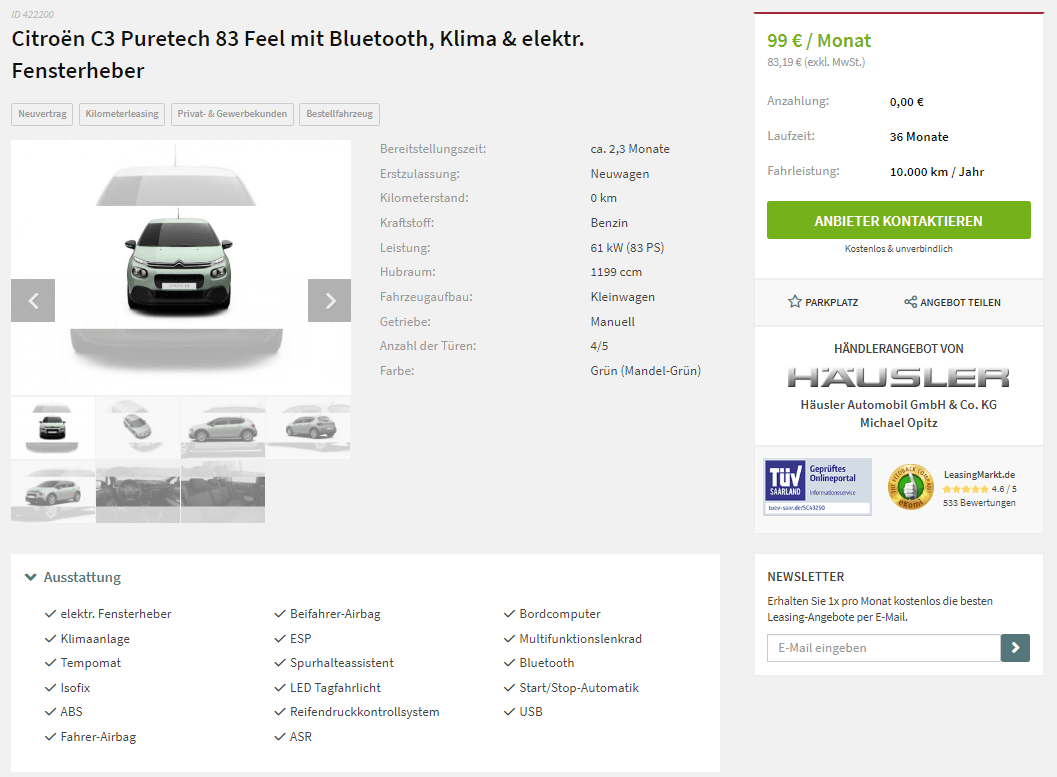Viewport: 1057px width, 777px height.
Task: Open Häusler Automobil GmbH & Co. KG link
Action: (899, 404)
